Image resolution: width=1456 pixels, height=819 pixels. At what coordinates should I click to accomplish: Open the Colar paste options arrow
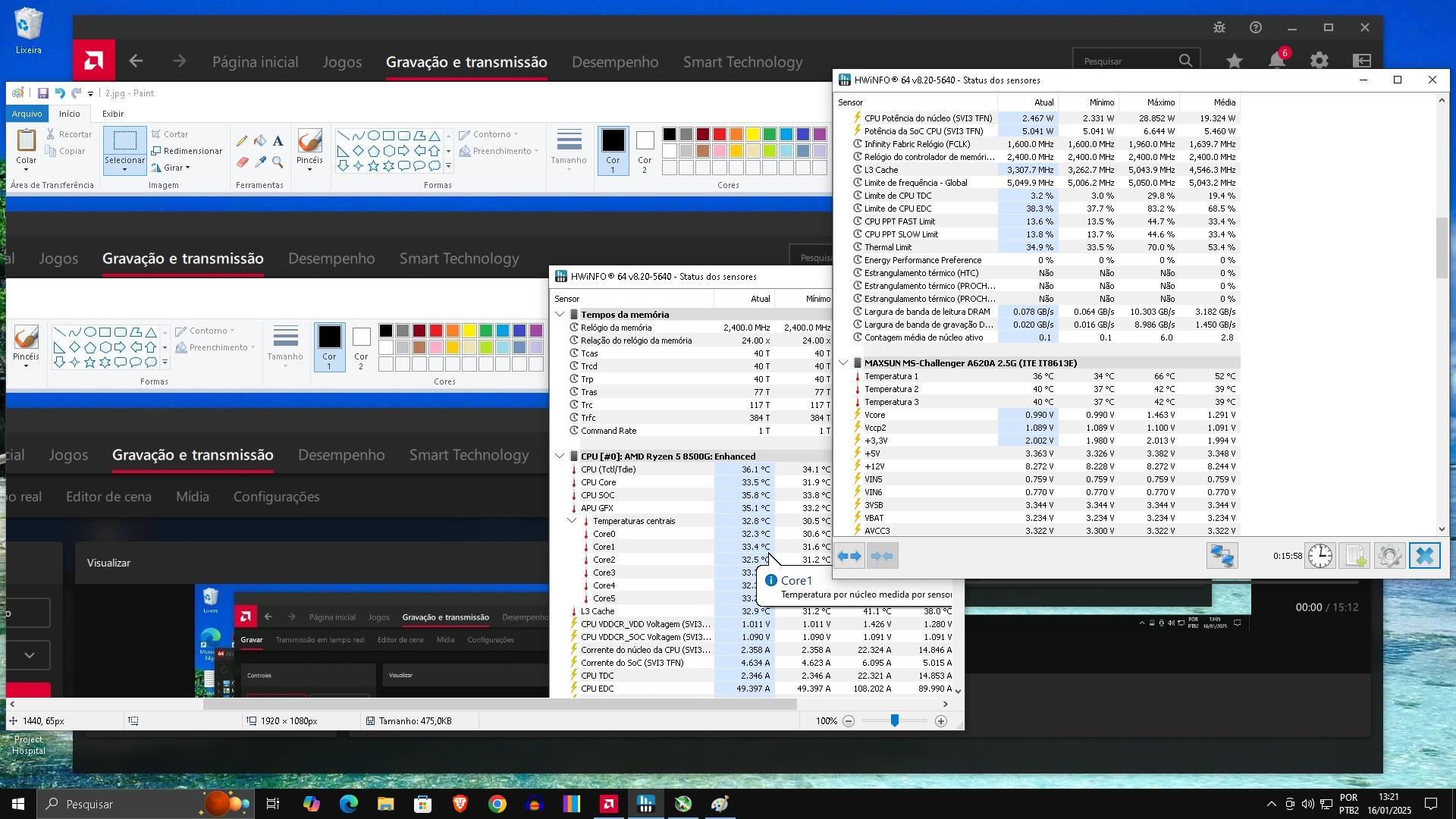27,171
